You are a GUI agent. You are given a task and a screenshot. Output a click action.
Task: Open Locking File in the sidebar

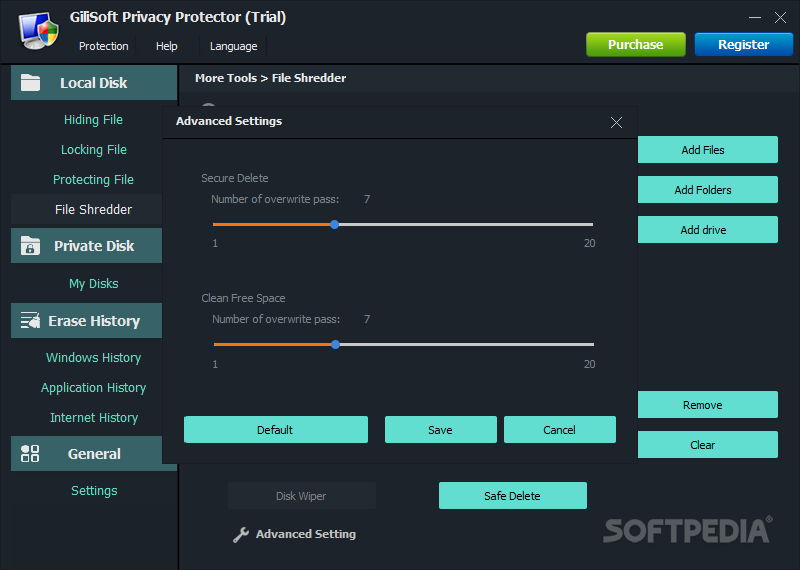coord(94,150)
